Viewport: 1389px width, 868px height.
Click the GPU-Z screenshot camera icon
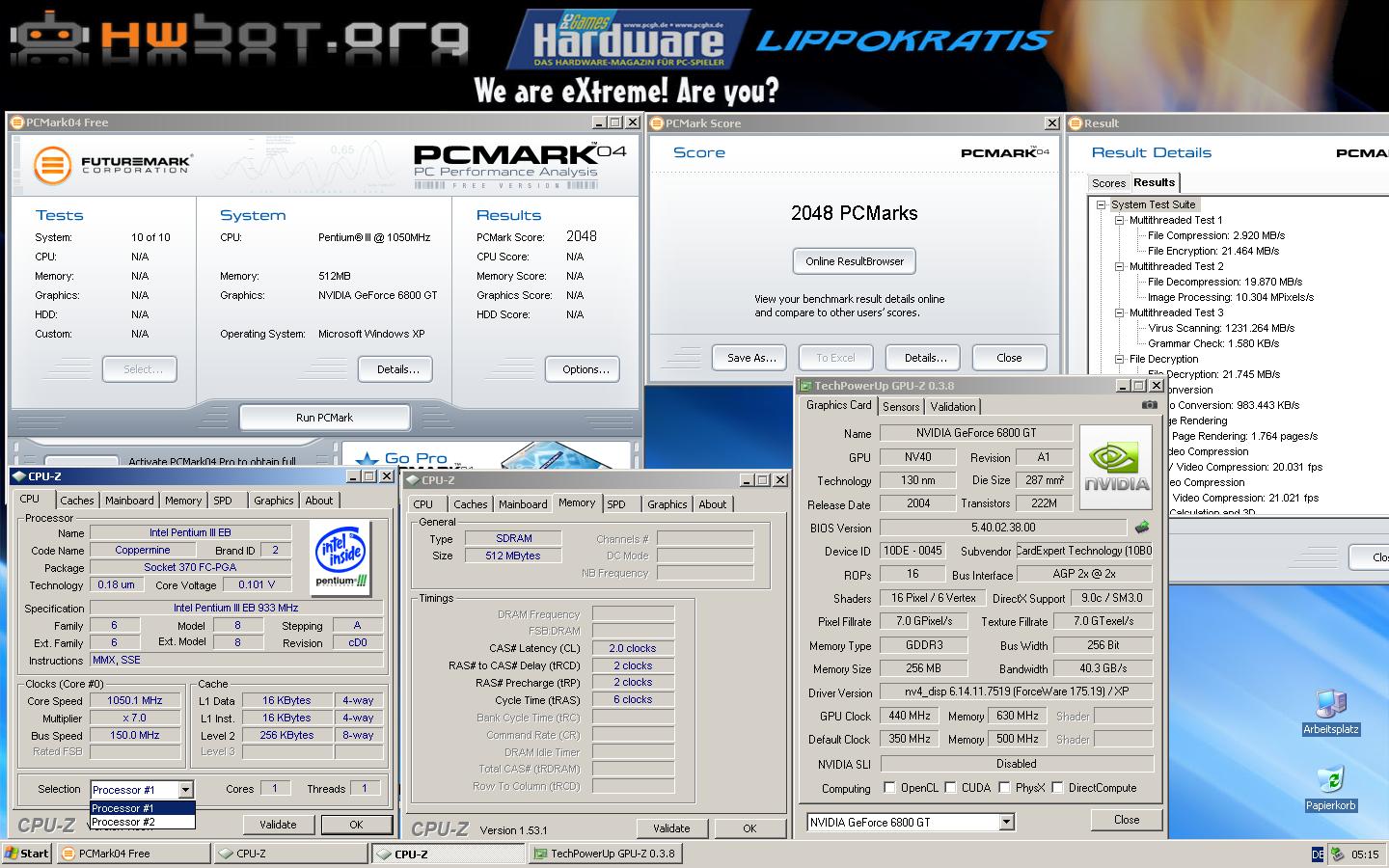point(1149,405)
